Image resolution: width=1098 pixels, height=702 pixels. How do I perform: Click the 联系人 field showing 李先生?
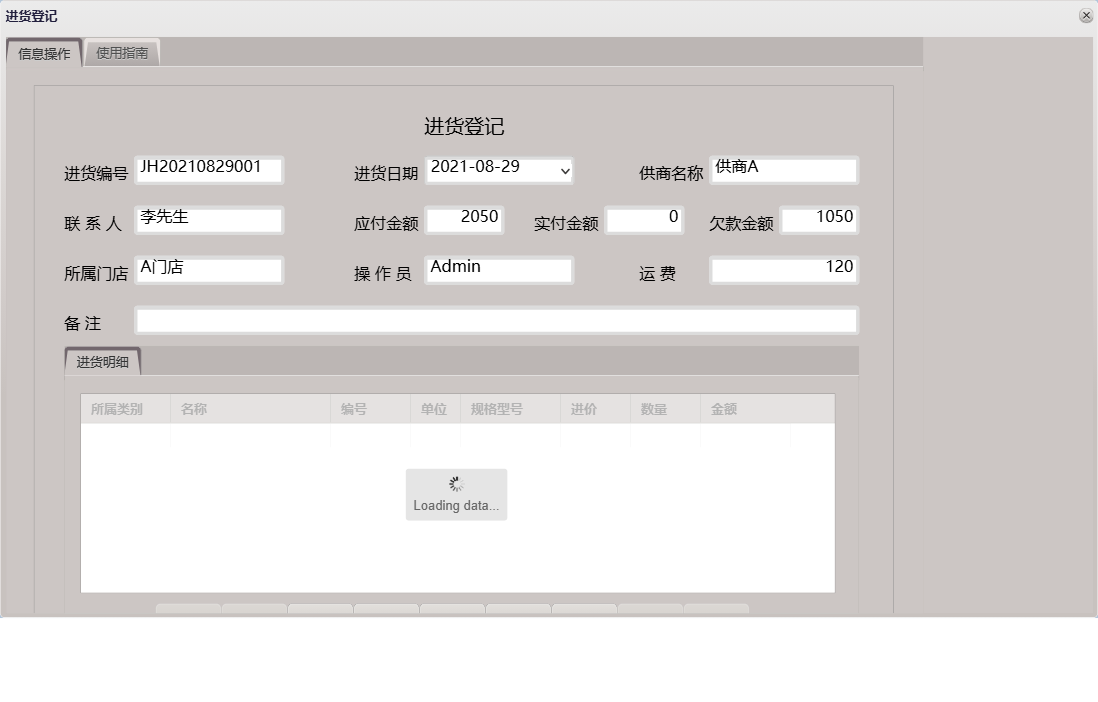tap(209, 219)
